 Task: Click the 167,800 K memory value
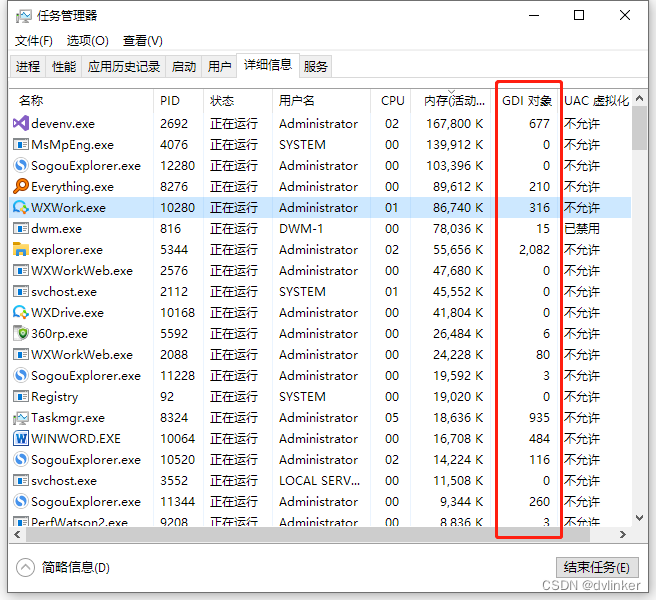(454, 124)
